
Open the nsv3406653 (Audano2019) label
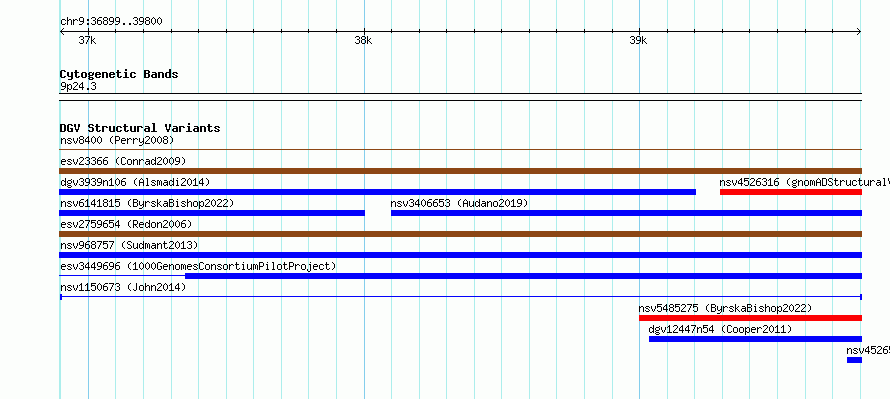click(x=459, y=203)
